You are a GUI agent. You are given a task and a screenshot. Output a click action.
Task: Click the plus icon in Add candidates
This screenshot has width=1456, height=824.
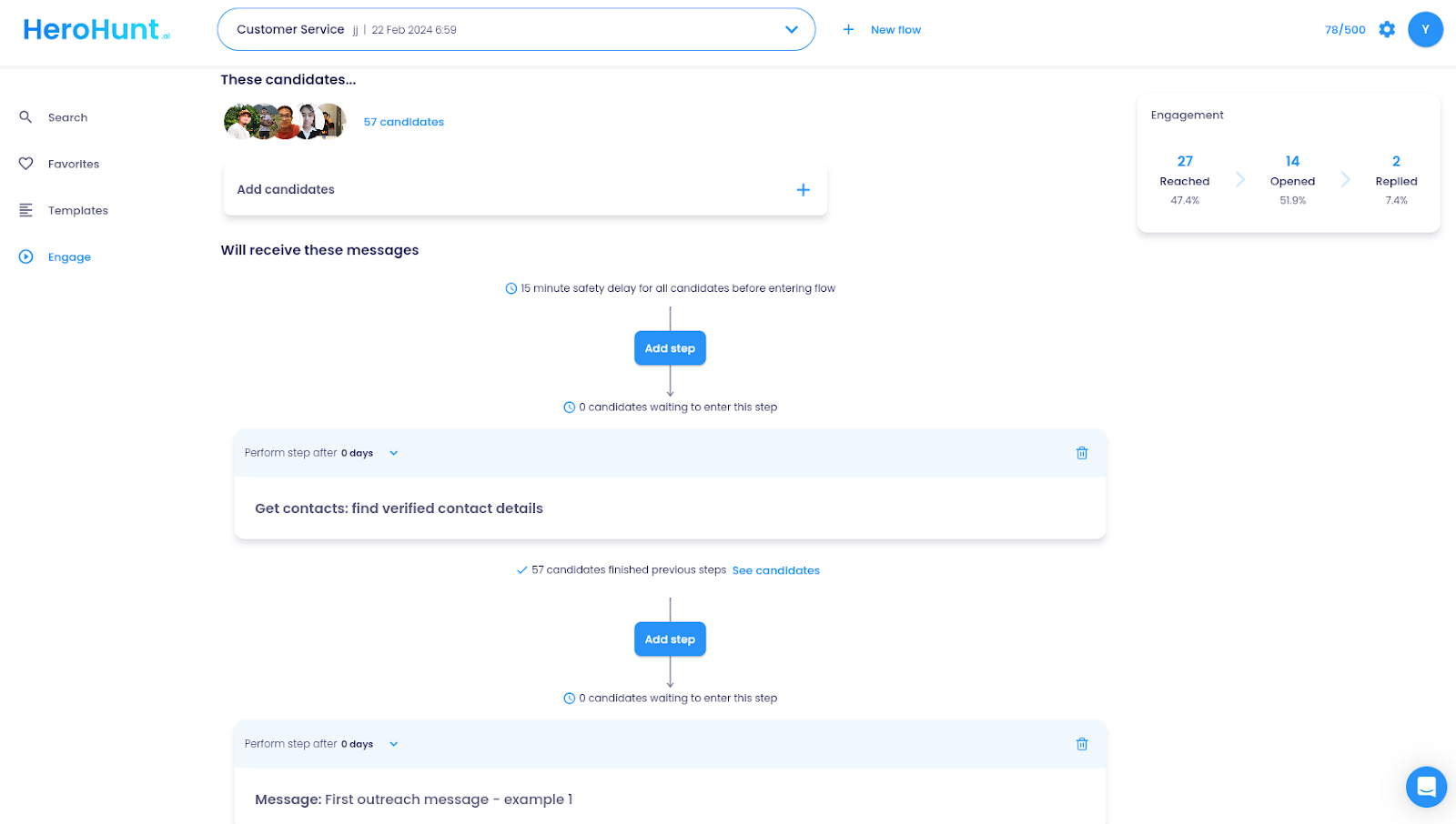point(803,190)
